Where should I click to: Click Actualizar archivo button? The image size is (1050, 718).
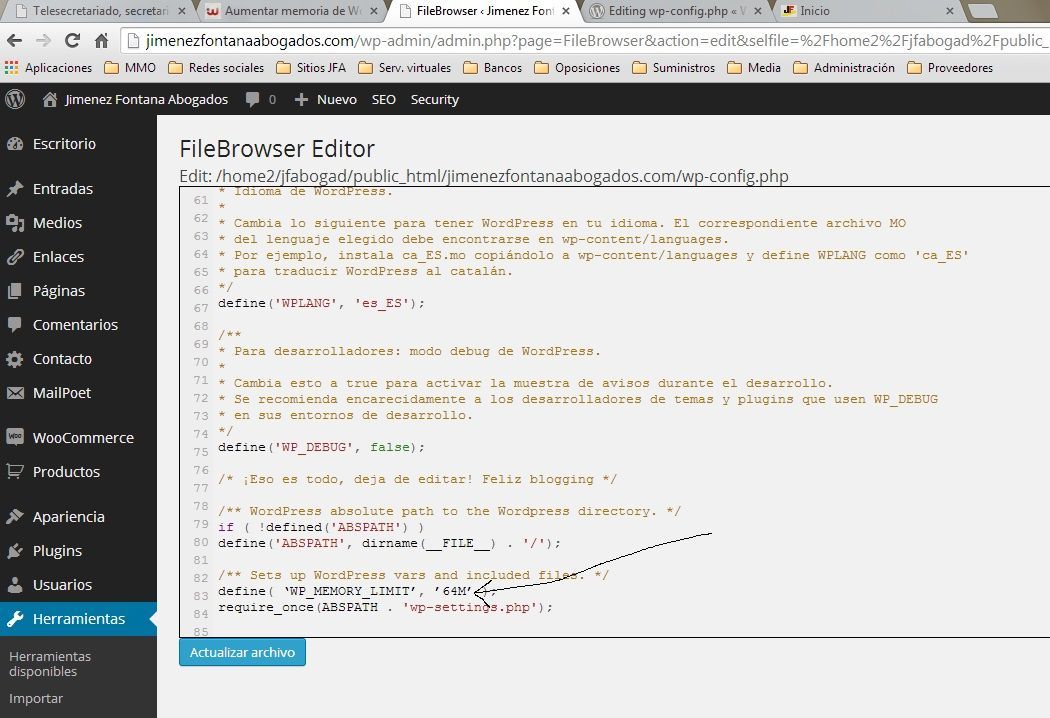[242, 652]
